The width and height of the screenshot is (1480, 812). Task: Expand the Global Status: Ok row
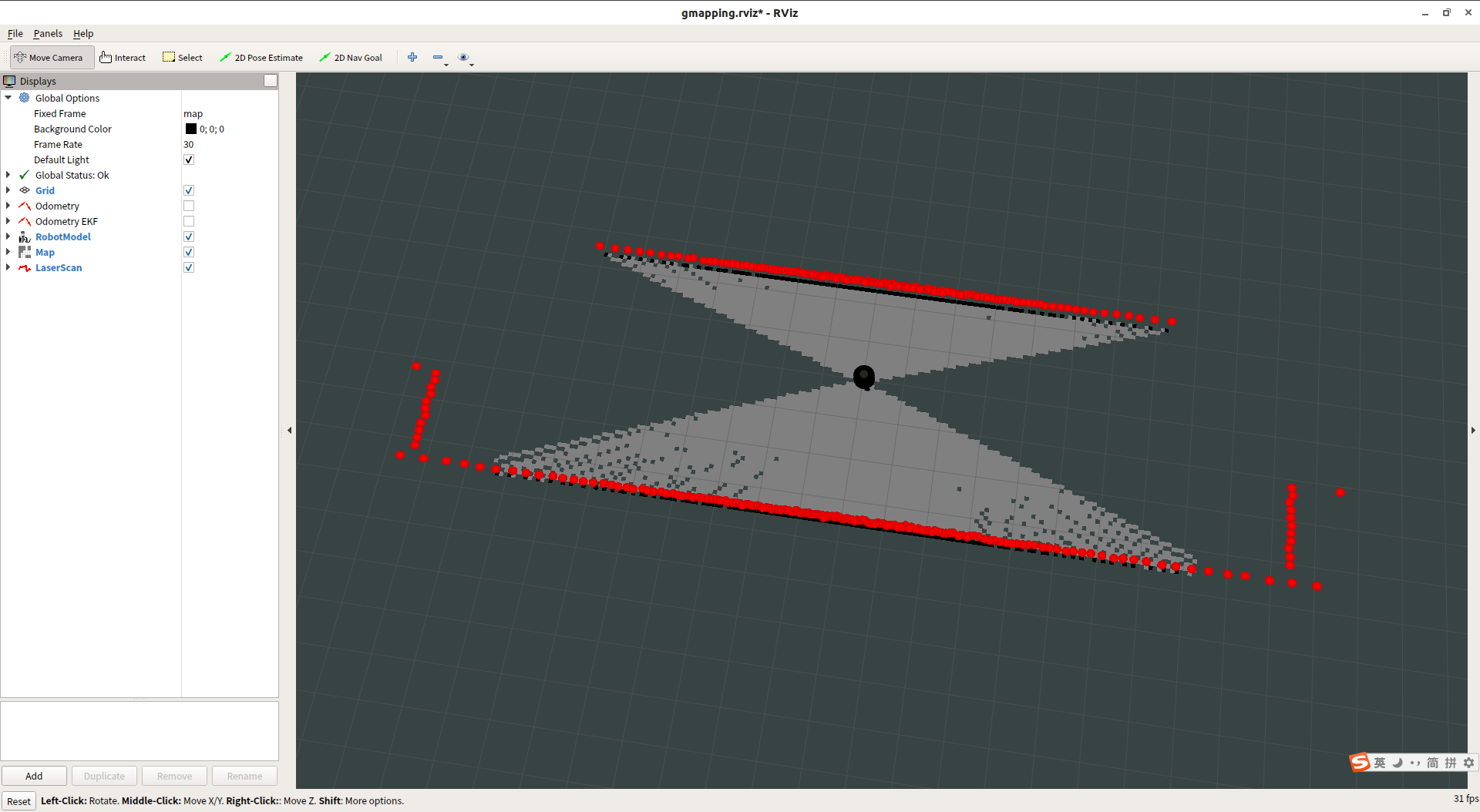(x=8, y=175)
